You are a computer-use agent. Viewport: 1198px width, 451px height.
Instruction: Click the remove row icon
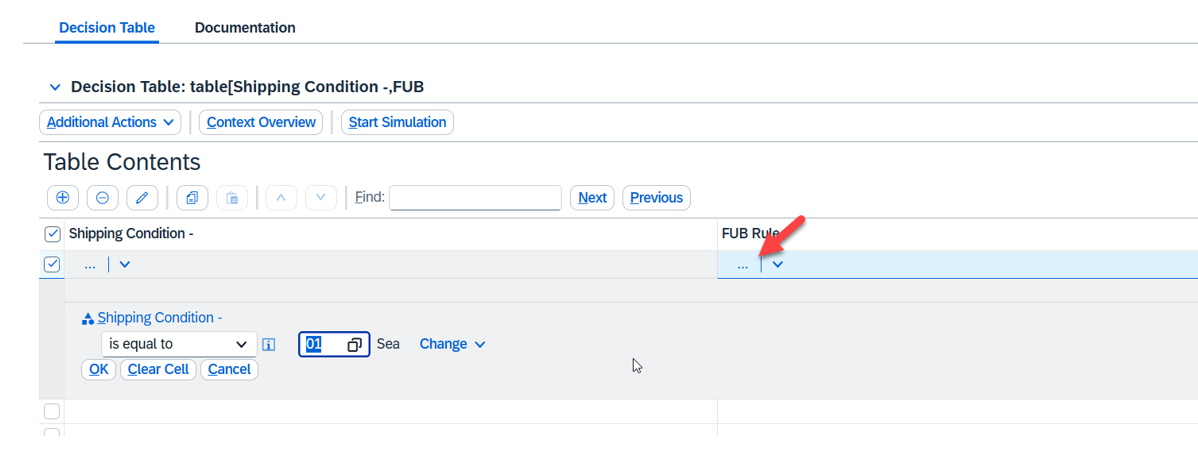click(x=102, y=198)
